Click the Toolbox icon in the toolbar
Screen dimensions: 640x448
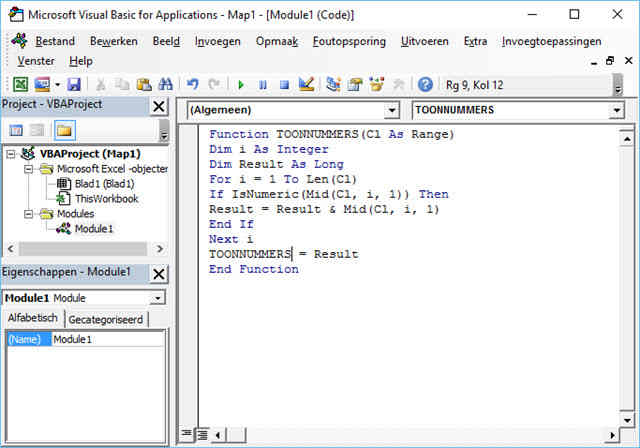398,84
